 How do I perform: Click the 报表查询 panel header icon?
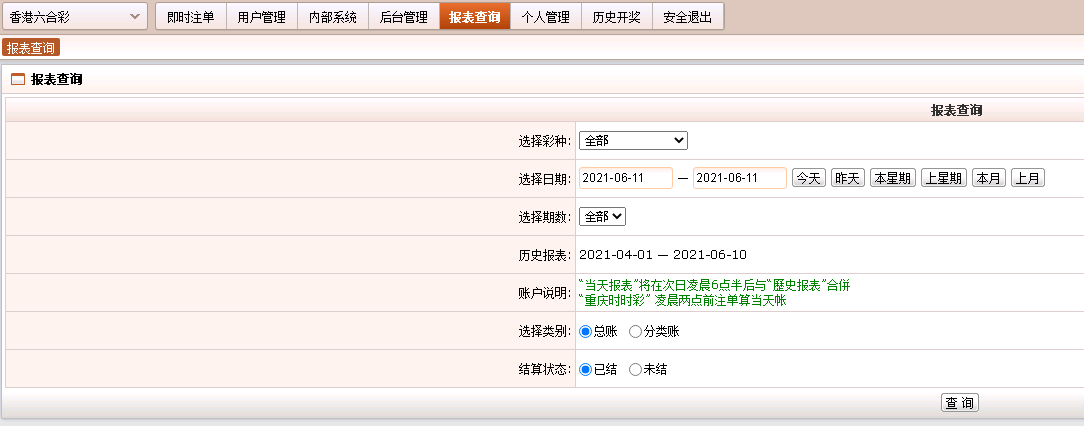click(17, 79)
